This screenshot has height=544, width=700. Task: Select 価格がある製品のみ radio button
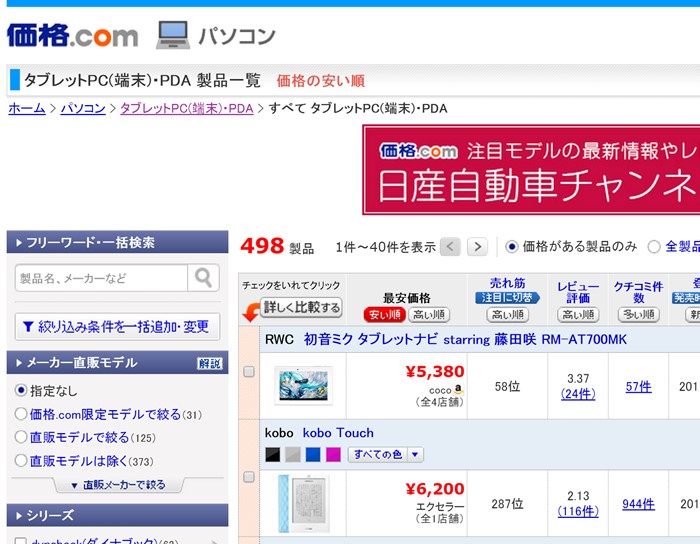coord(512,246)
